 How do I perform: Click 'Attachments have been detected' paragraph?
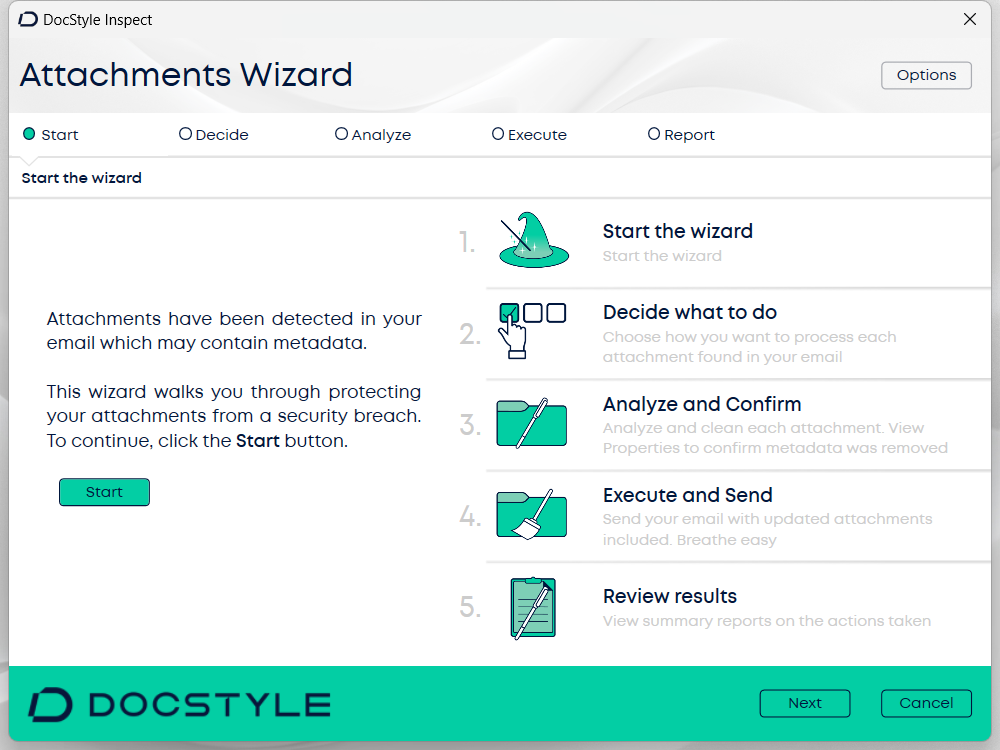(233, 330)
